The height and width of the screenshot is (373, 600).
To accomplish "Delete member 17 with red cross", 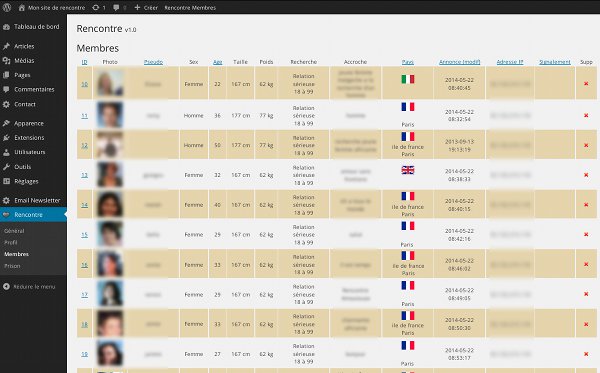I will pyautogui.click(x=586, y=294).
